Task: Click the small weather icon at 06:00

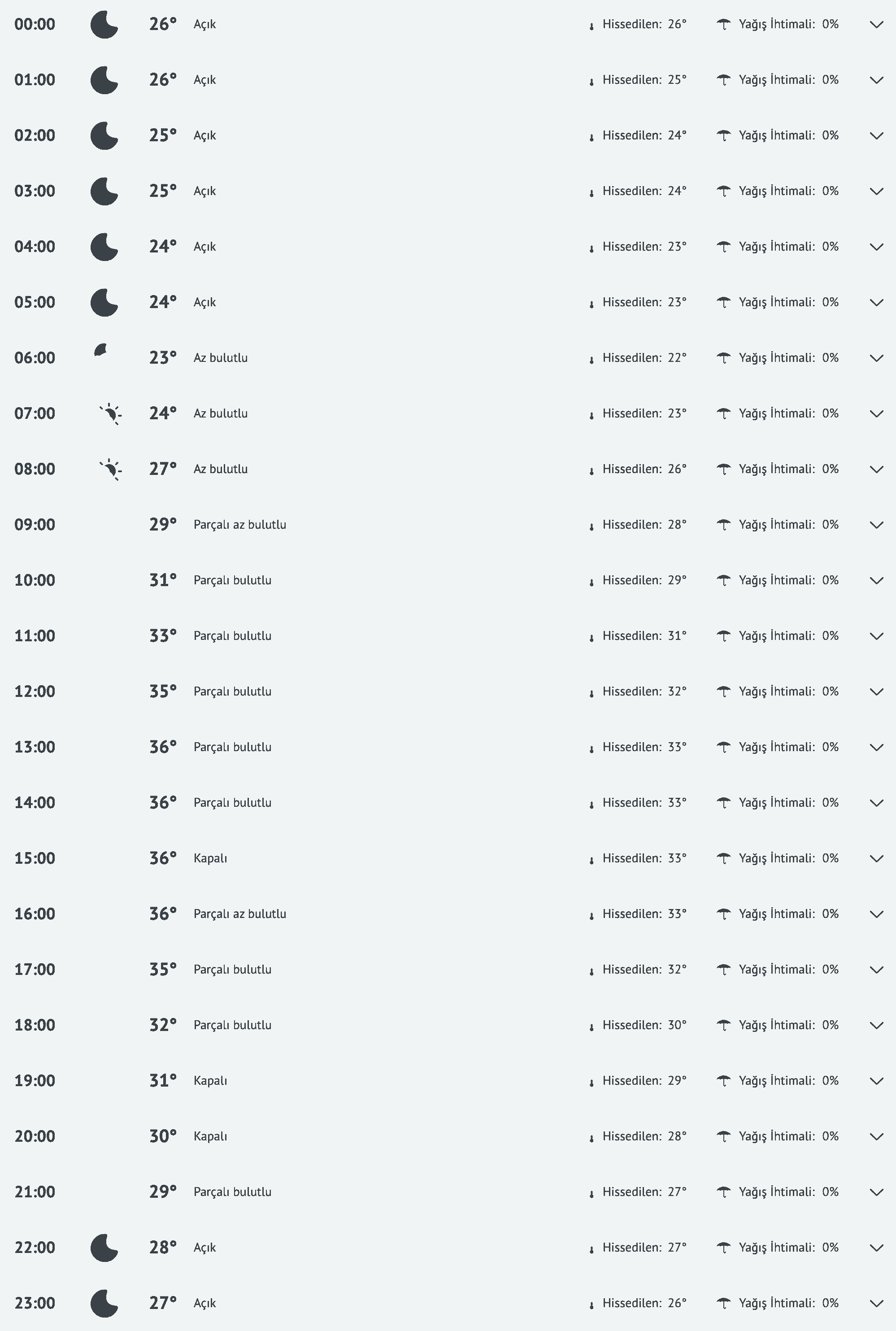Action: (100, 350)
